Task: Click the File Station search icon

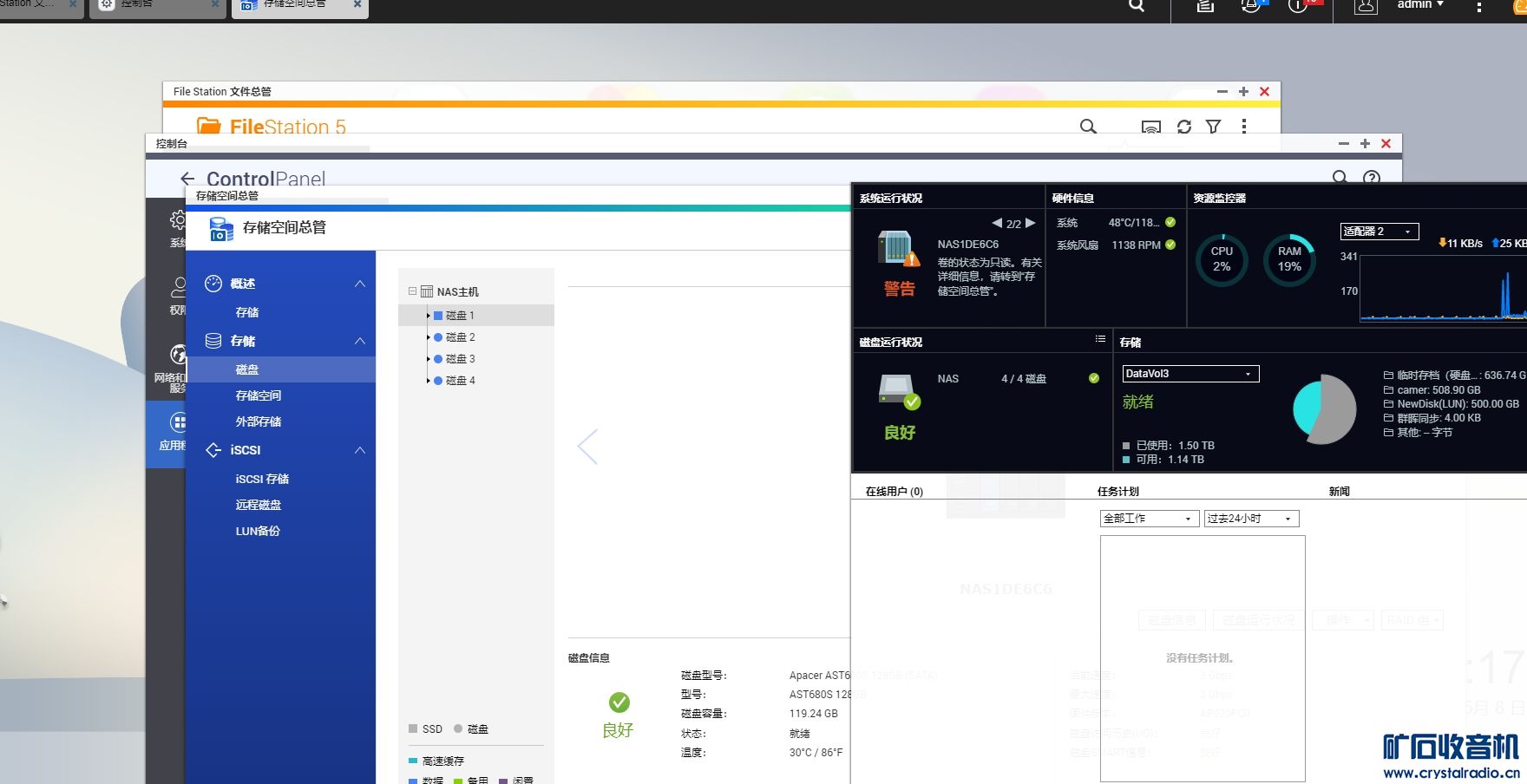Action: [x=1087, y=127]
